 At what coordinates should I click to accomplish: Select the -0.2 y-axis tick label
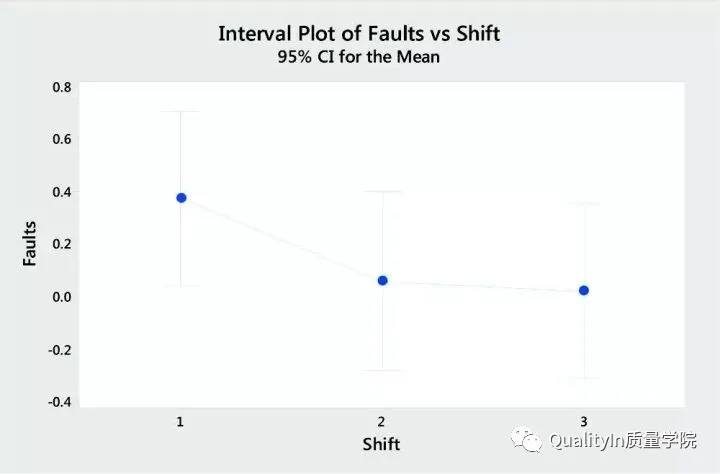click(59, 350)
